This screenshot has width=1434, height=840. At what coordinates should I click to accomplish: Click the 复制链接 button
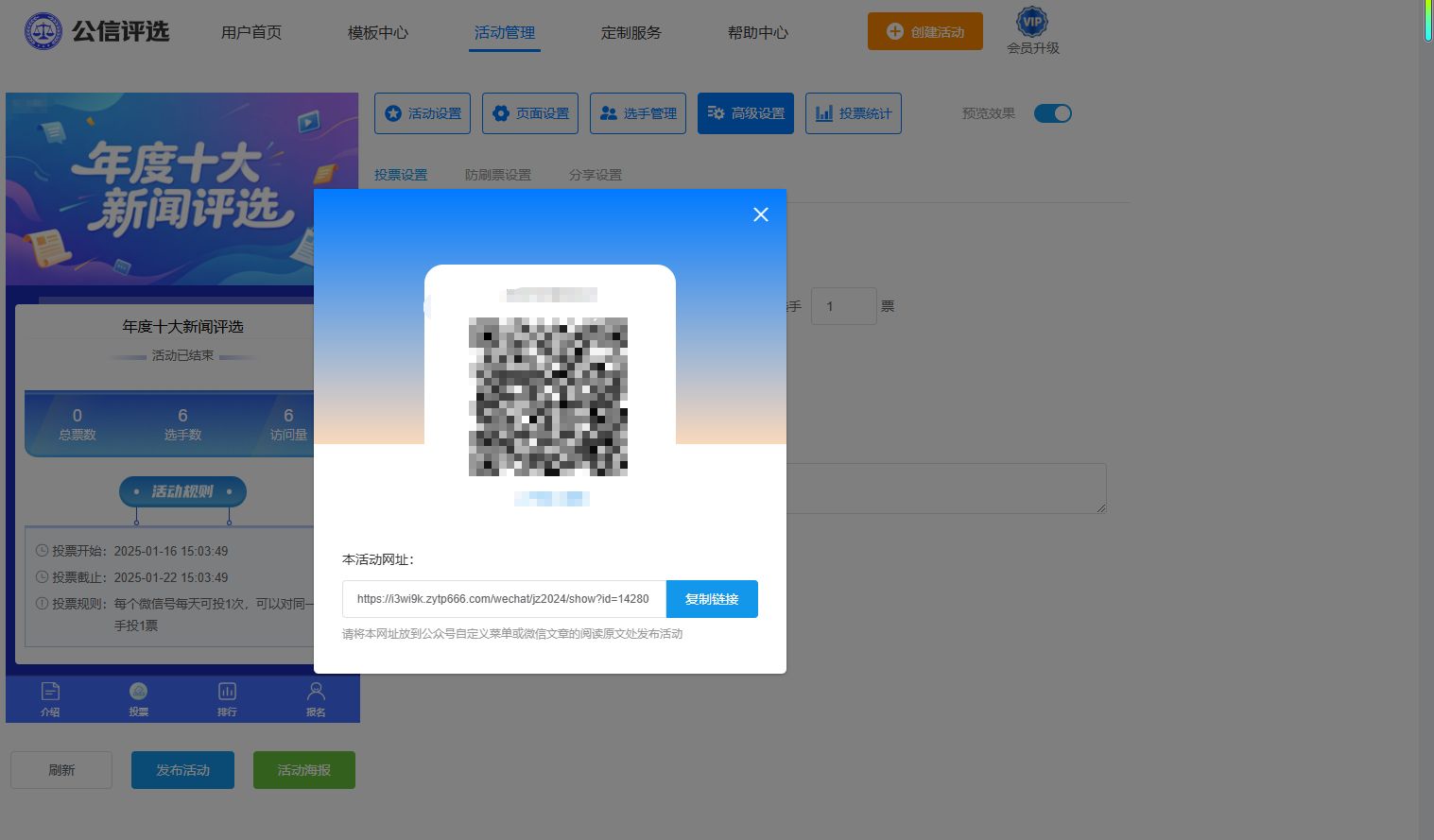point(712,599)
